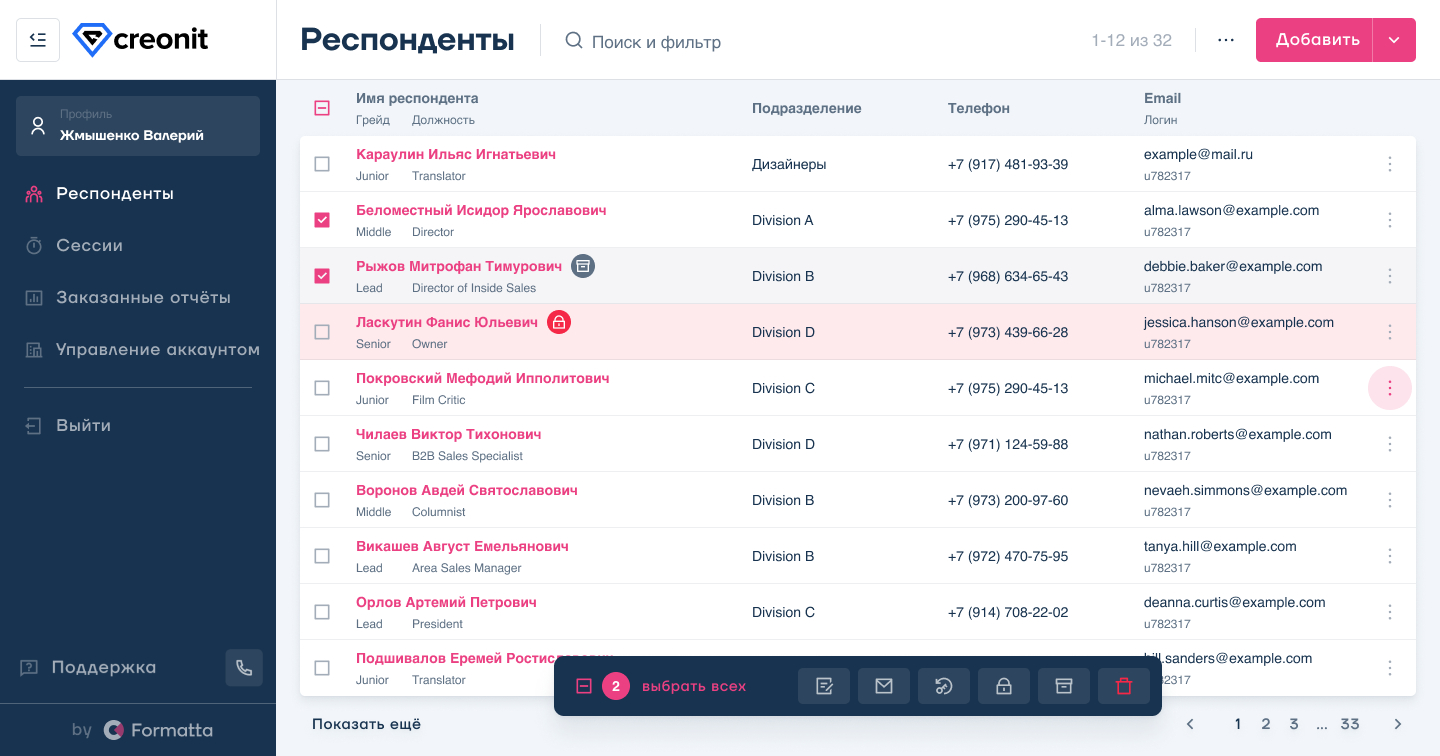Lock selected respondents via padlock icon

pyautogui.click(x=1004, y=686)
